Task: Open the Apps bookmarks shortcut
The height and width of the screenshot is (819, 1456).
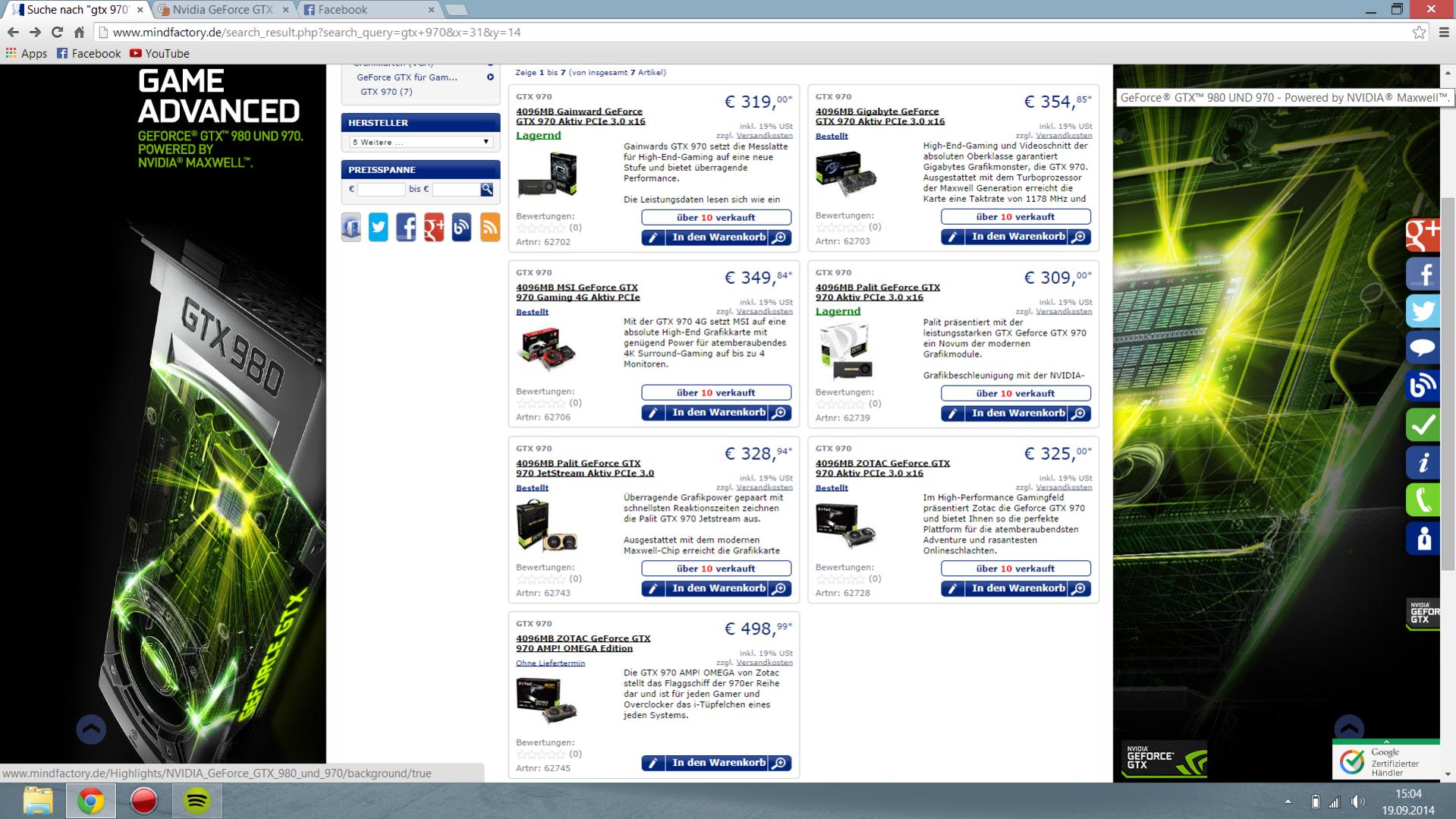Action: (x=27, y=53)
